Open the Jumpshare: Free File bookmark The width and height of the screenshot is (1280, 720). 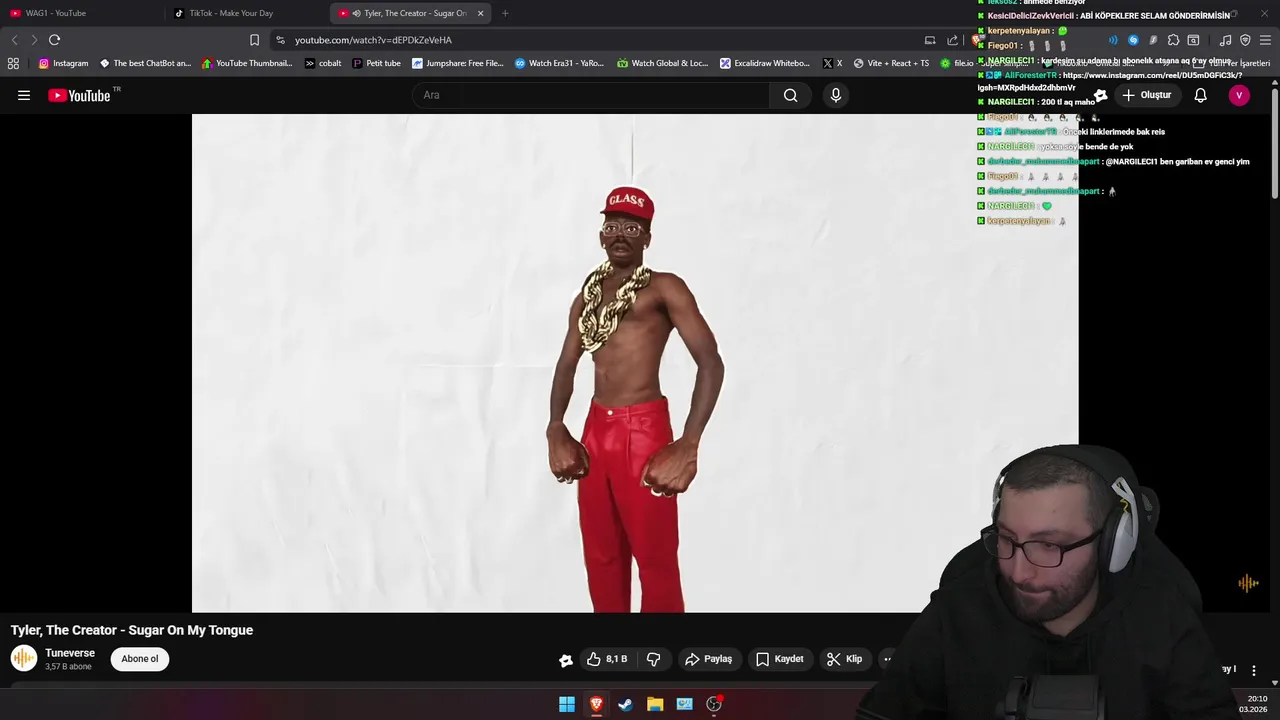click(458, 63)
